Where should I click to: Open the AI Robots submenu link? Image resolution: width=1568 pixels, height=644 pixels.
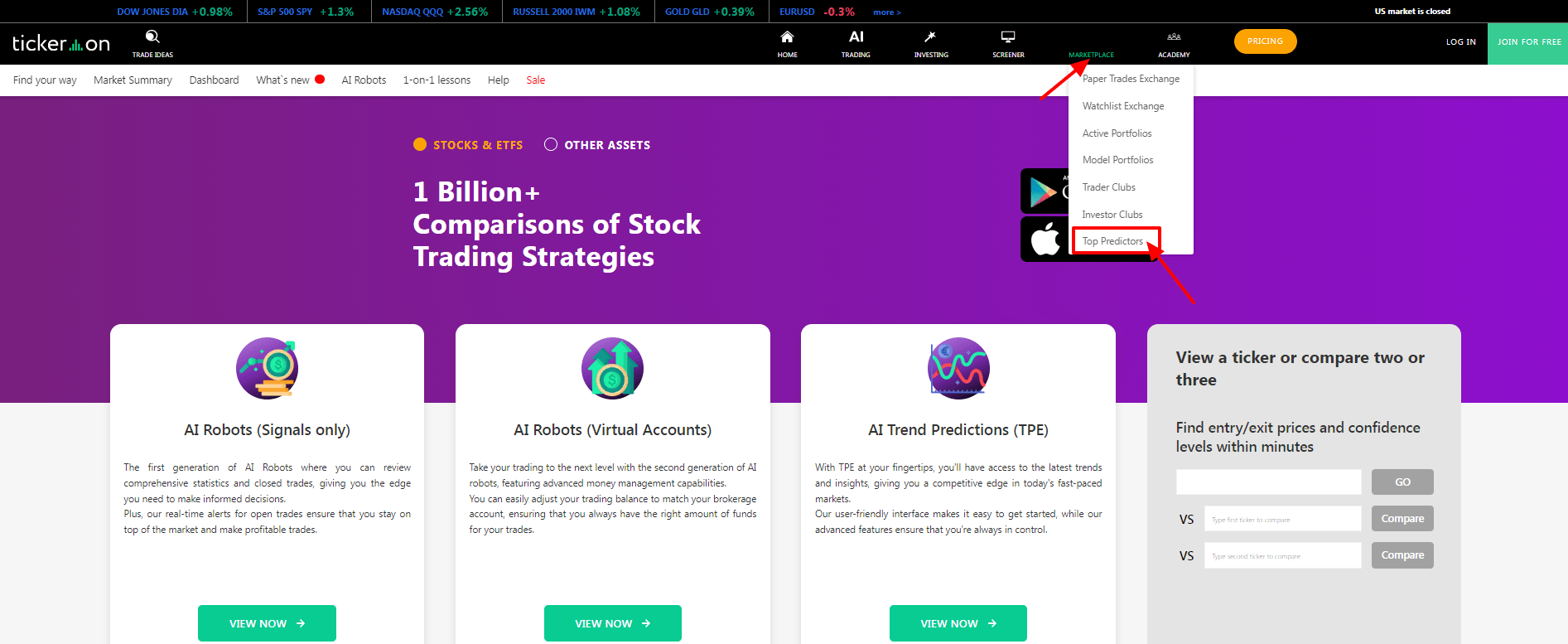click(364, 80)
